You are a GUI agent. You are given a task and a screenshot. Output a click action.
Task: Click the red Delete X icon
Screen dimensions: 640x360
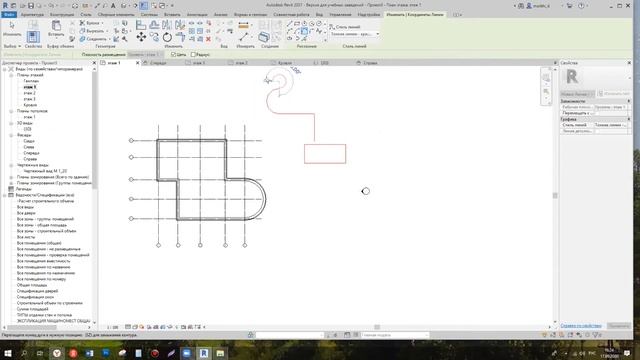(x=208, y=39)
